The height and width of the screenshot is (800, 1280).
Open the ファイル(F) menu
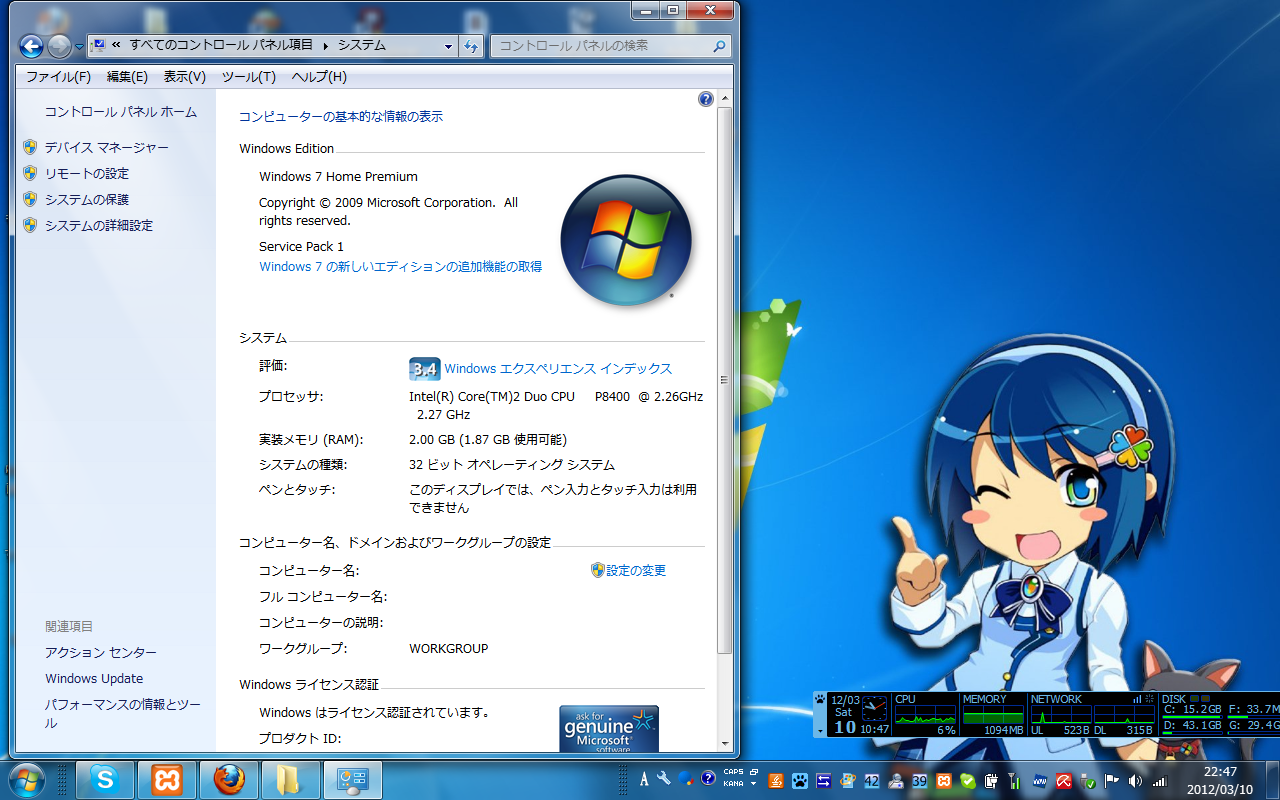tap(58, 77)
